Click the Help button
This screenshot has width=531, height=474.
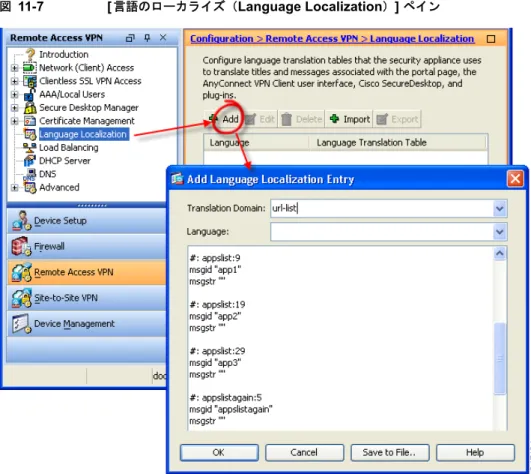[475, 453]
